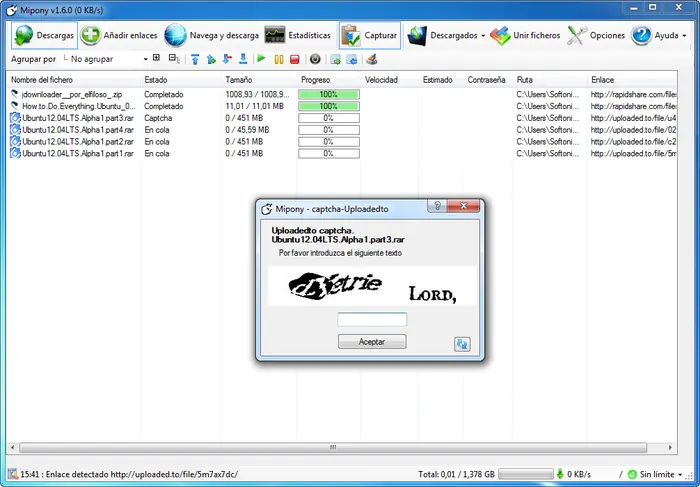This screenshot has width=700, height=487.
Task: Click the collapse all groups icon
Action: (x=174, y=58)
